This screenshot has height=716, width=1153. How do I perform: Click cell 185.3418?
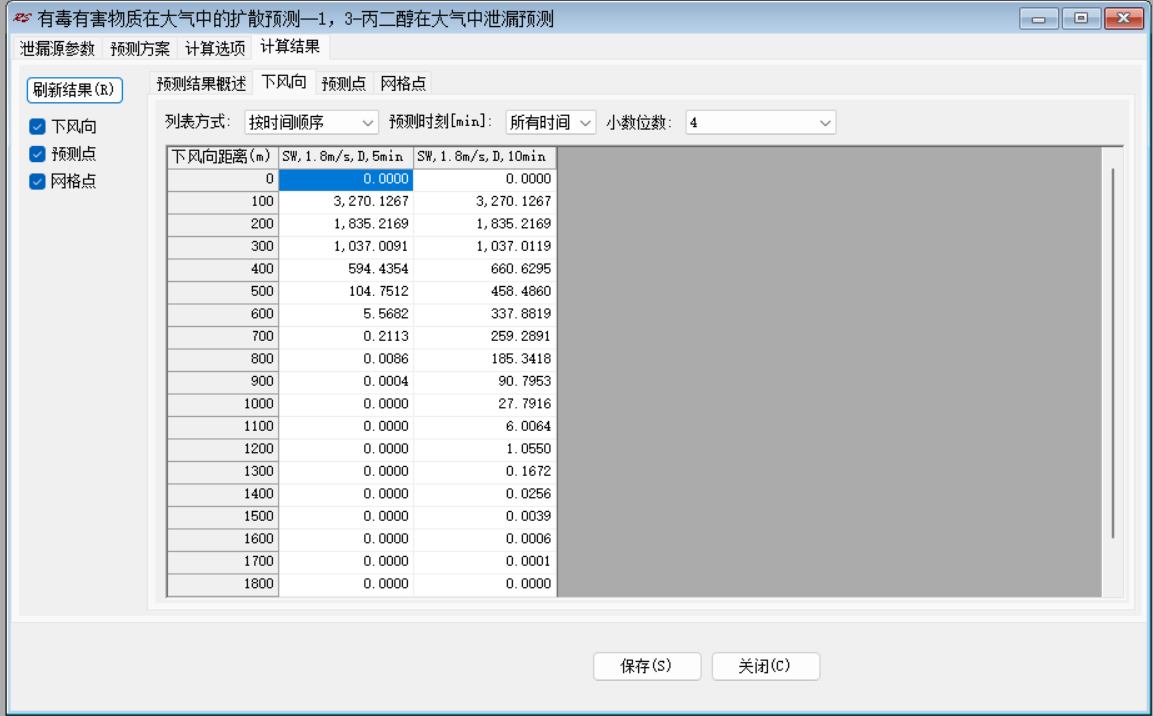(485, 359)
